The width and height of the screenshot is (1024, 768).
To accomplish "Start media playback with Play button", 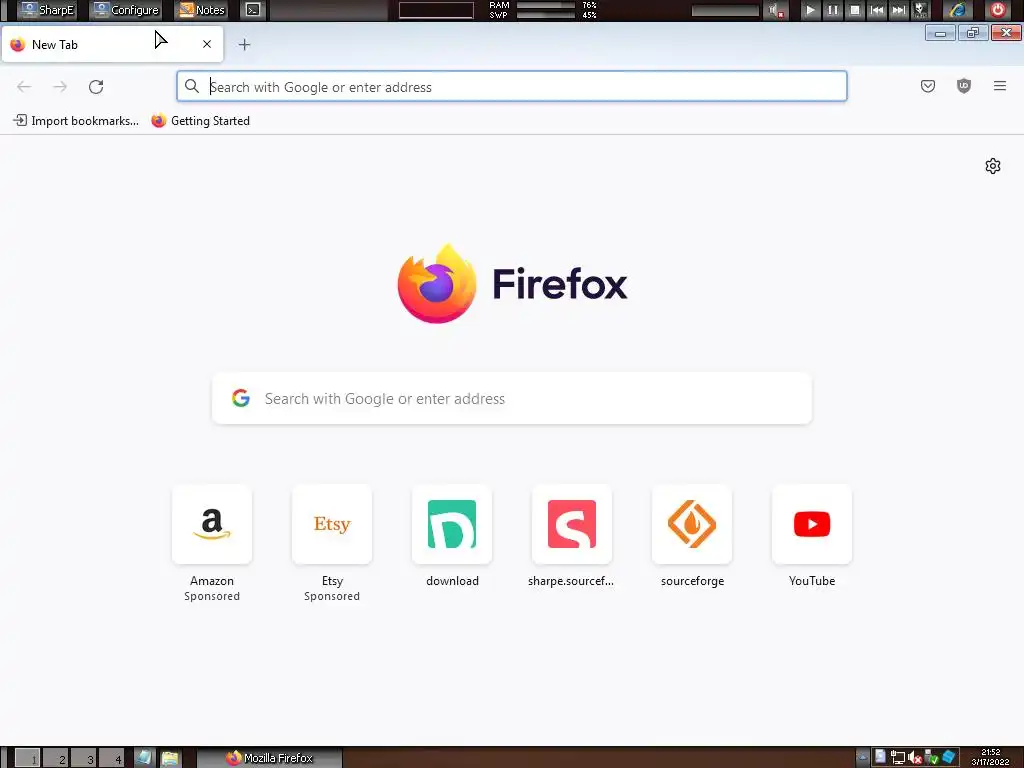I will (810, 10).
